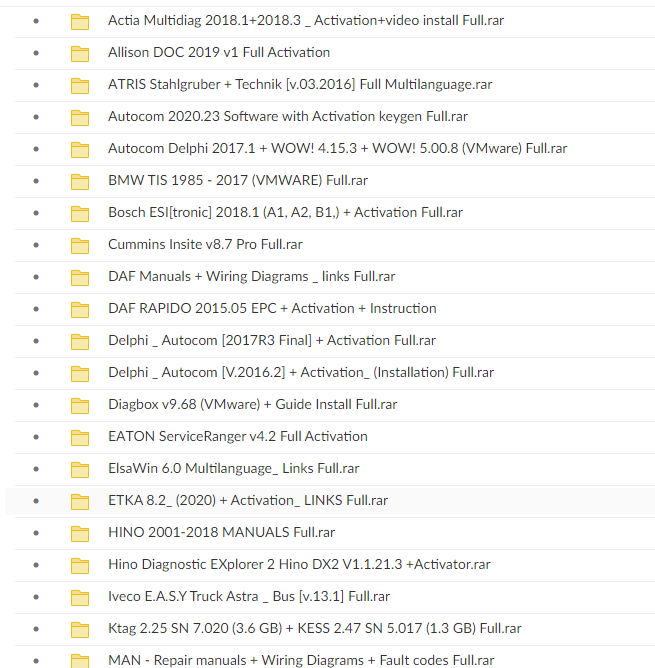
Task: Click the Diagbox v9.68 folder icon
Action: (80, 405)
